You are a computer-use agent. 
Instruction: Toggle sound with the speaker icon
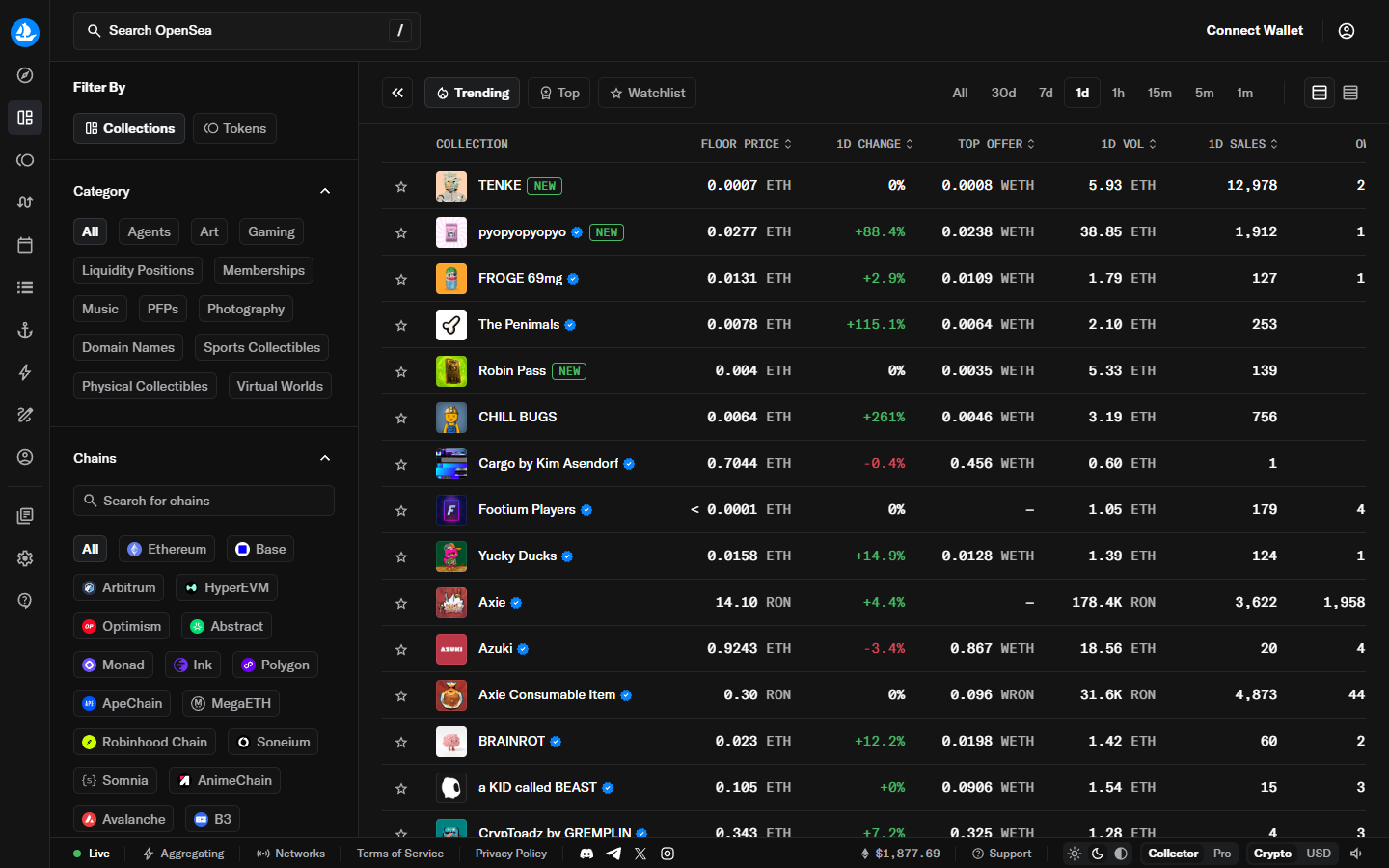pyautogui.click(x=1356, y=854)
